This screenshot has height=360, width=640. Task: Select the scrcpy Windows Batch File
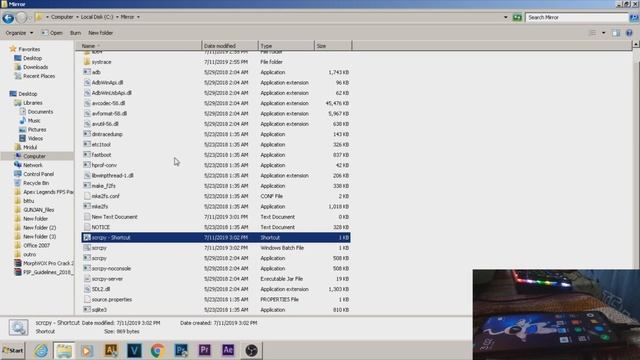[99, 248]
